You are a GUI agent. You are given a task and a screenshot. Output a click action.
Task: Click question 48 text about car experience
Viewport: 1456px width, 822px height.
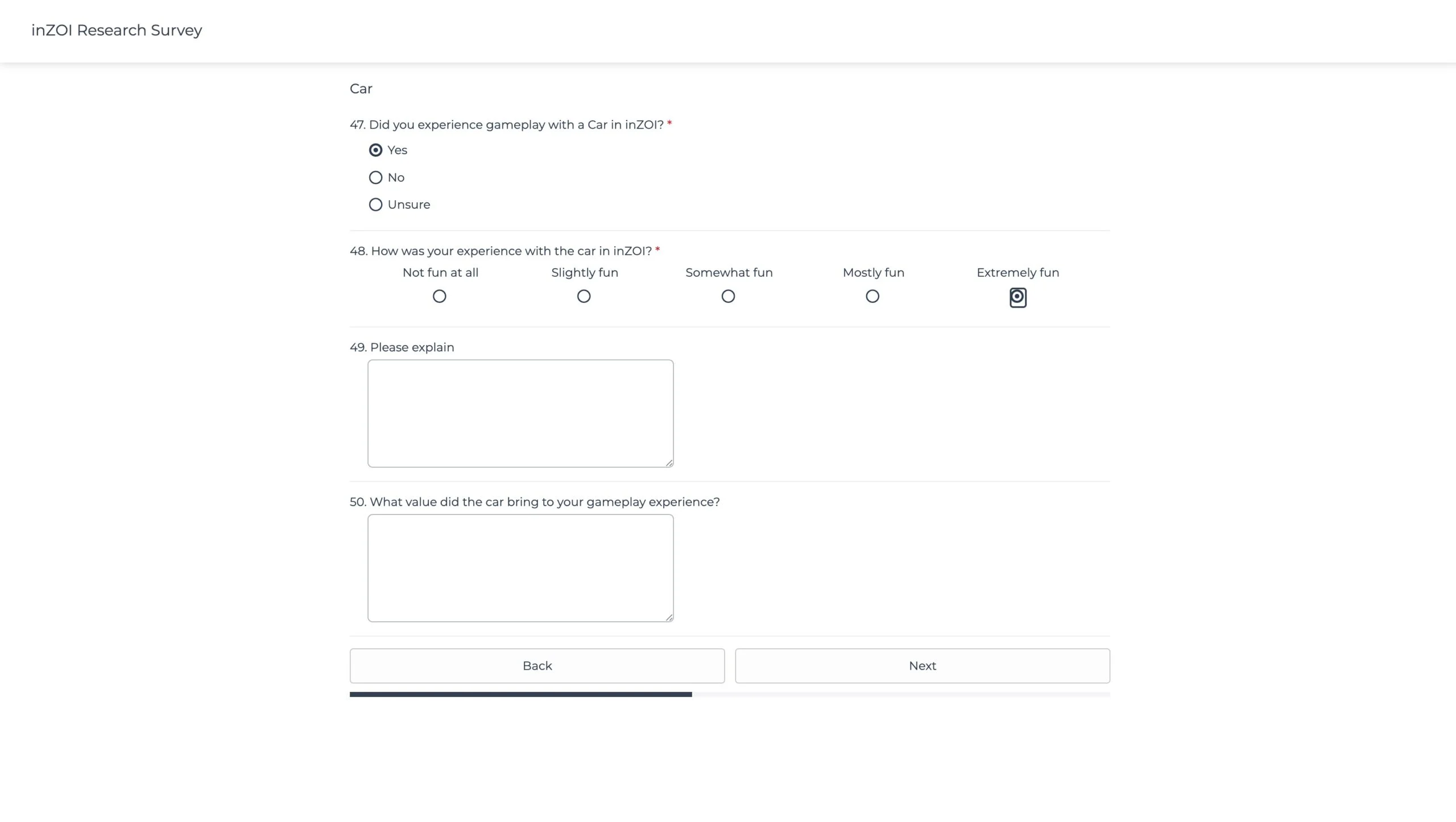point(500,251)
